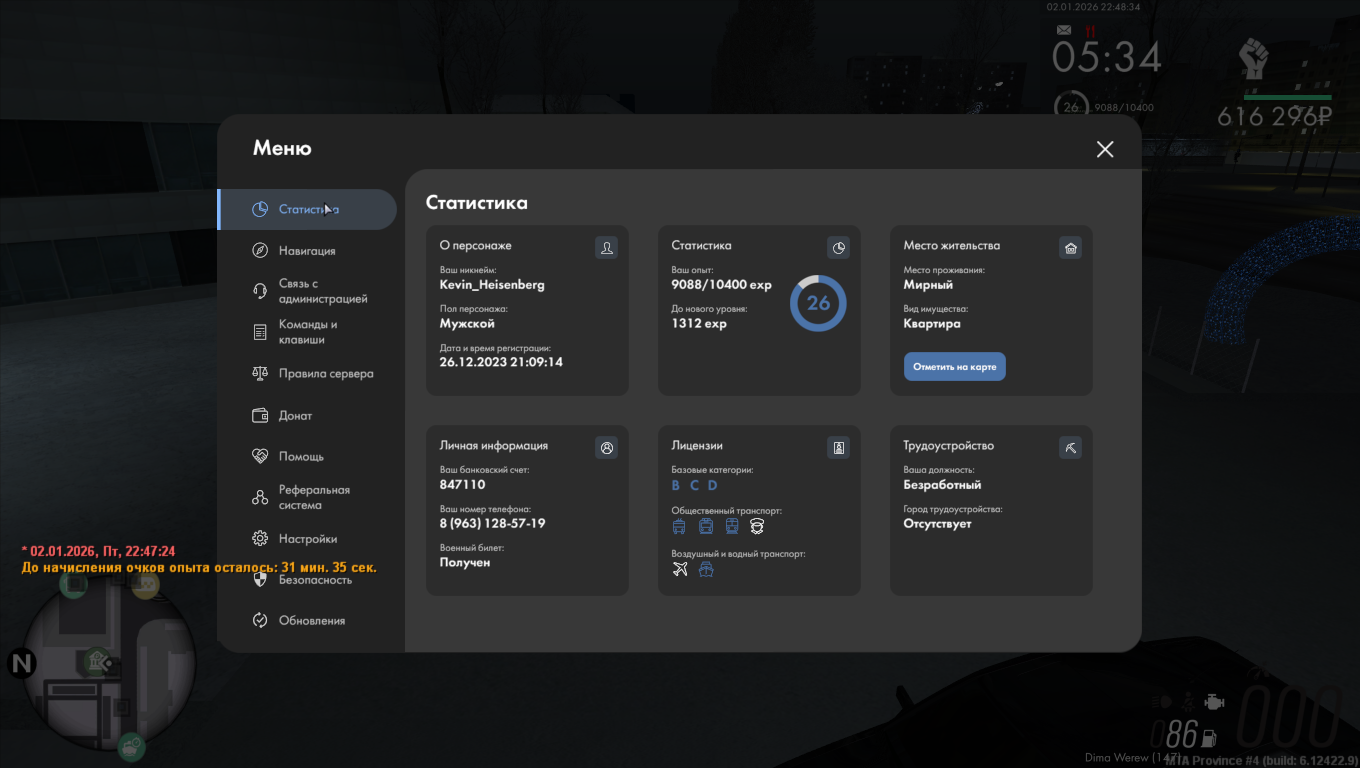Click the Мужской gender value

467,324
